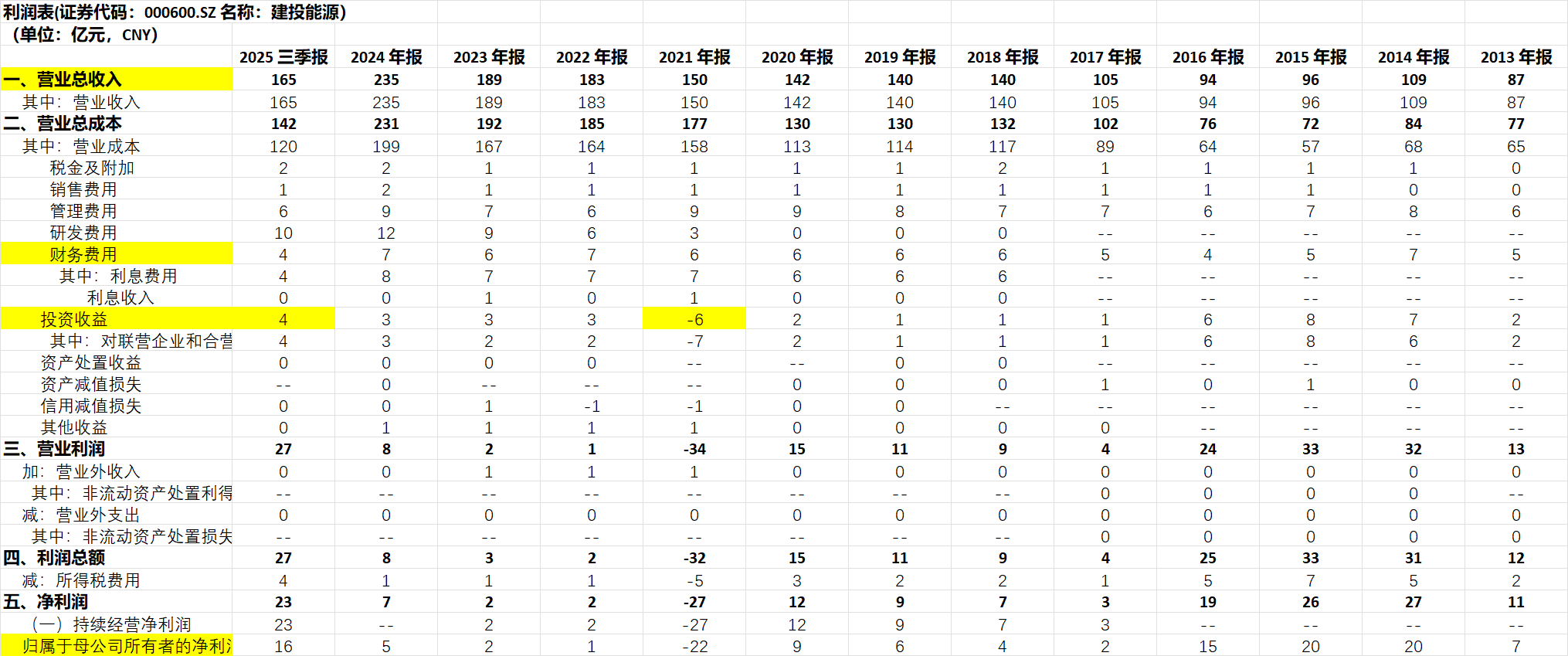This screenshot has width=1568, height=656.
Task: Select the highlighted '一、营业总收入' row label
Action: 117,80
